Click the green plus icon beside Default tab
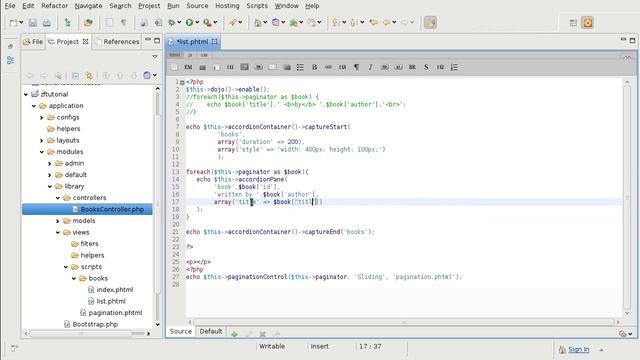 234,334
